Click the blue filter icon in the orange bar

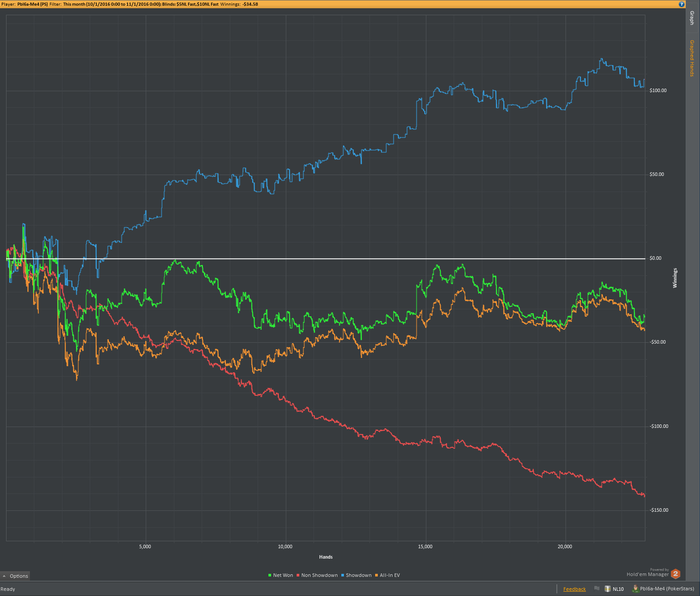click(681, 4)
